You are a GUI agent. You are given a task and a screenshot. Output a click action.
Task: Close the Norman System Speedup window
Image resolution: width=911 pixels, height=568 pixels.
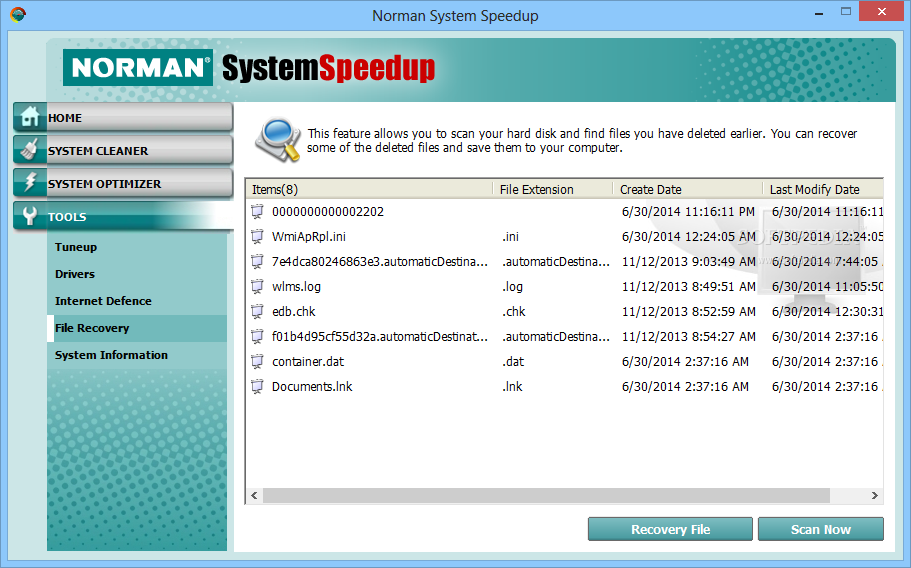(881, 12)
